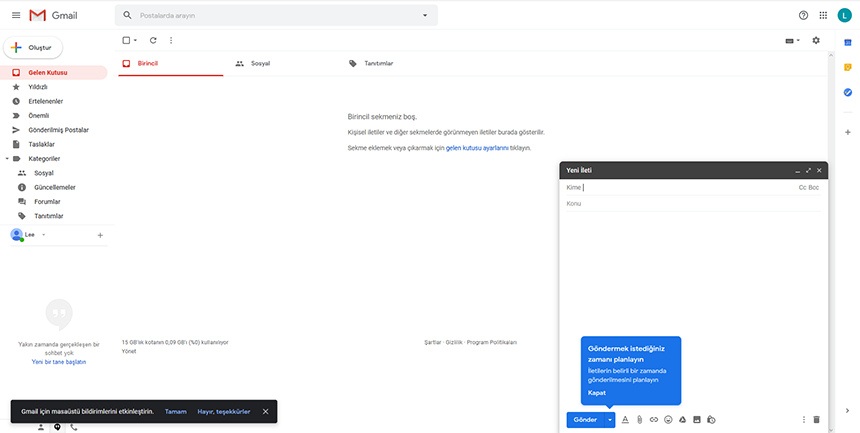Image resolution: width=860 pixels, height=433 pixels.
Task: Click the Oluştur compose button
Action: (x=33, y=48)
